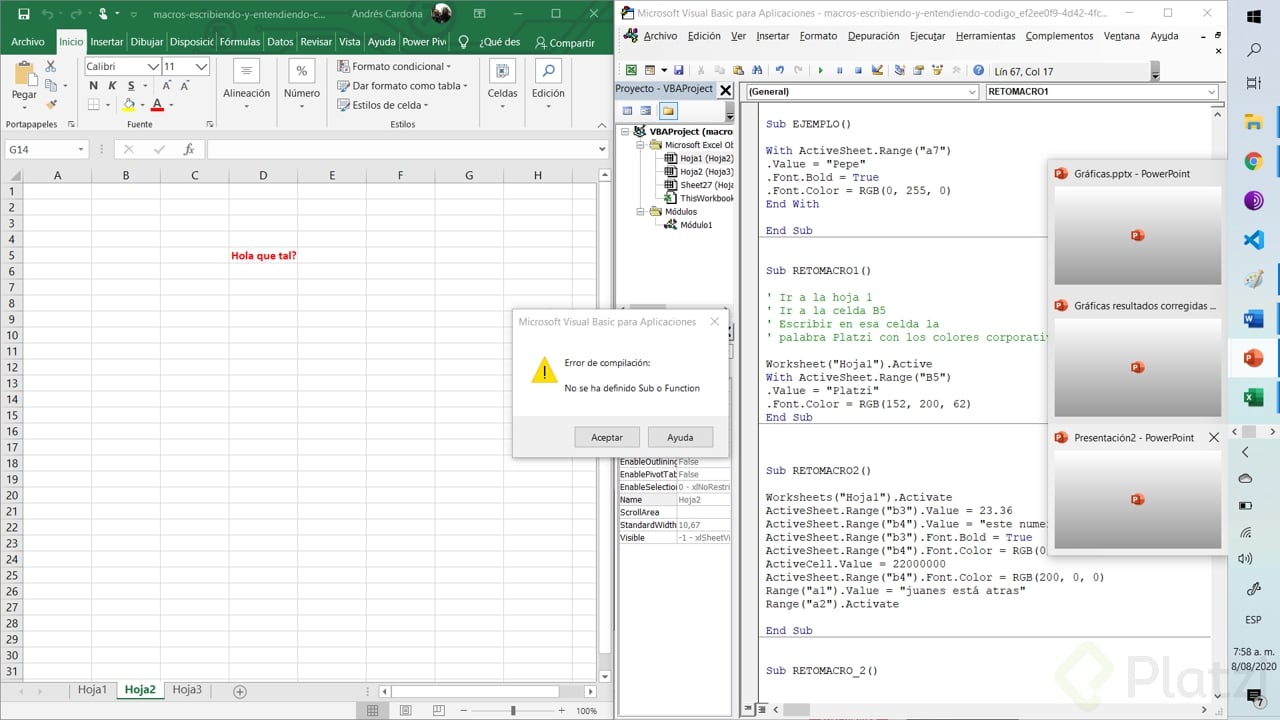Save the workbook from Excel's quick access toolbar
This screenshot has width=1280, height=720.
[24, 15]
